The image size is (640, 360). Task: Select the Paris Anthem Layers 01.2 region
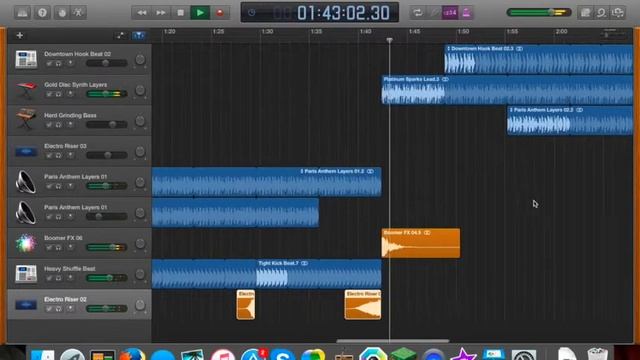coord(267,182)
